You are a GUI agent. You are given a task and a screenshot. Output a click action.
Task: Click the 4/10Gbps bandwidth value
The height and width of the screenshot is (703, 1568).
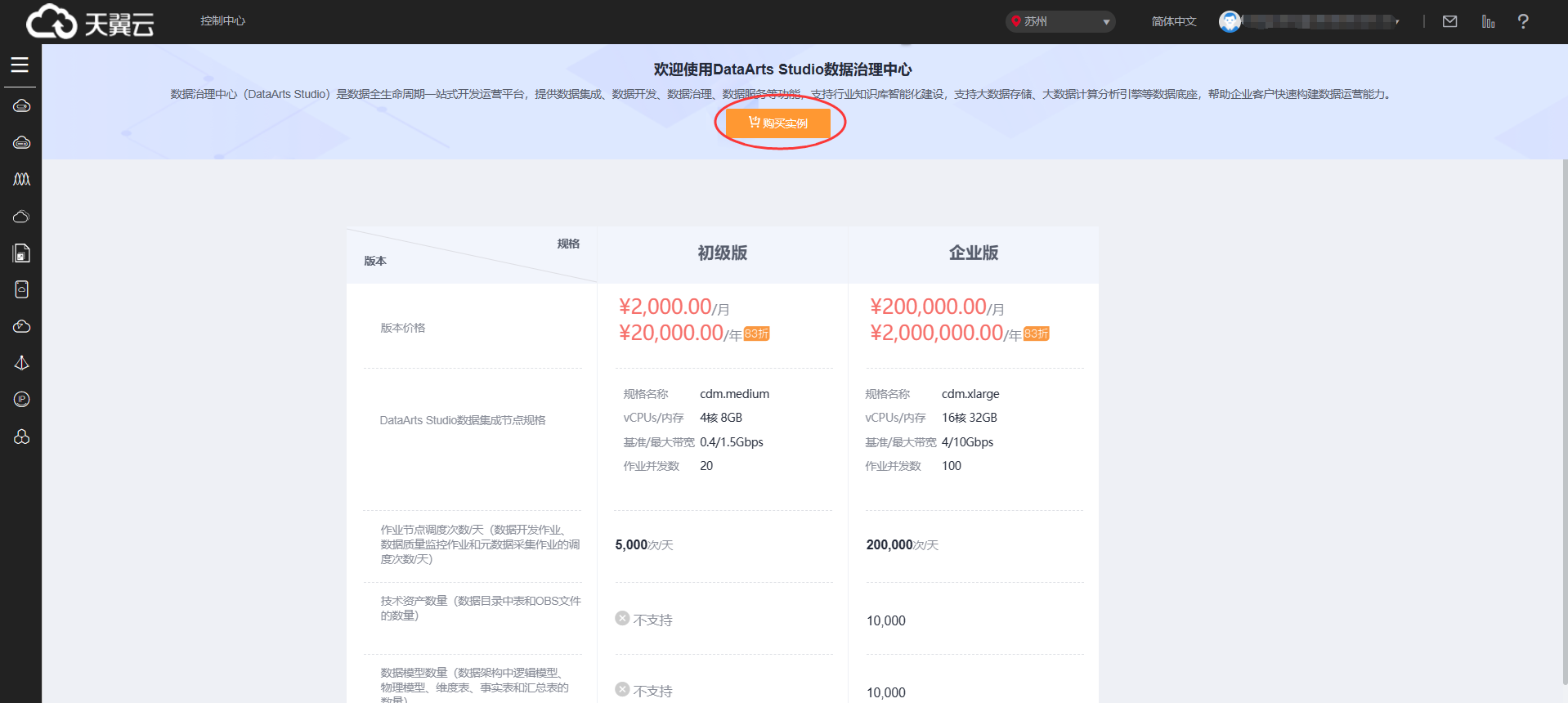click(968, 442)
